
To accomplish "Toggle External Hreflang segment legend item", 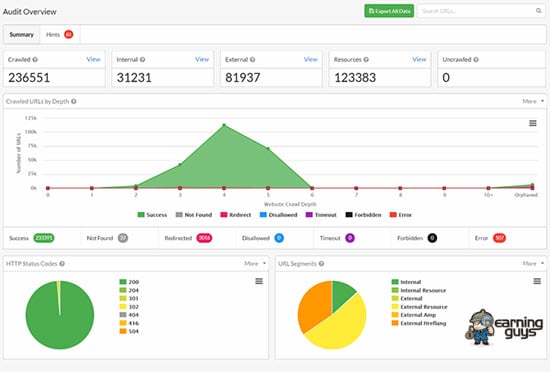I will [419, 323].
